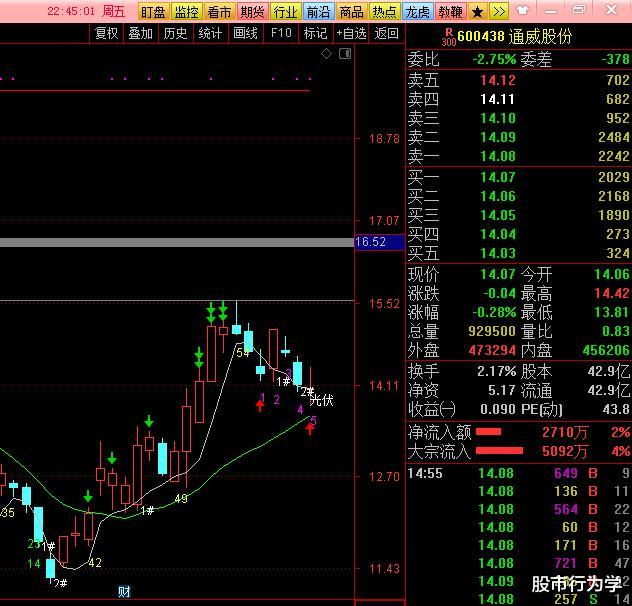The width and height of the screenshot is (632, 606).
Task: Click the 总量 value 929500
Action: (492, 331)
